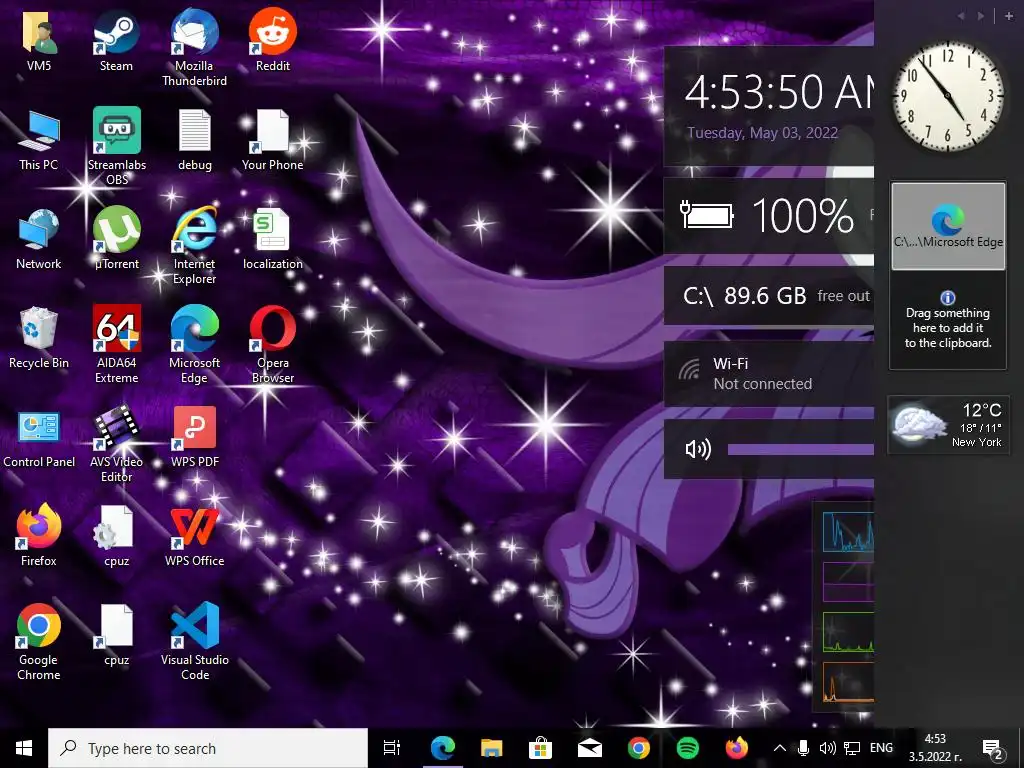Open Task View on the taskbar
The height and width of the screenshot is (768, 1024).
point(392,748)
